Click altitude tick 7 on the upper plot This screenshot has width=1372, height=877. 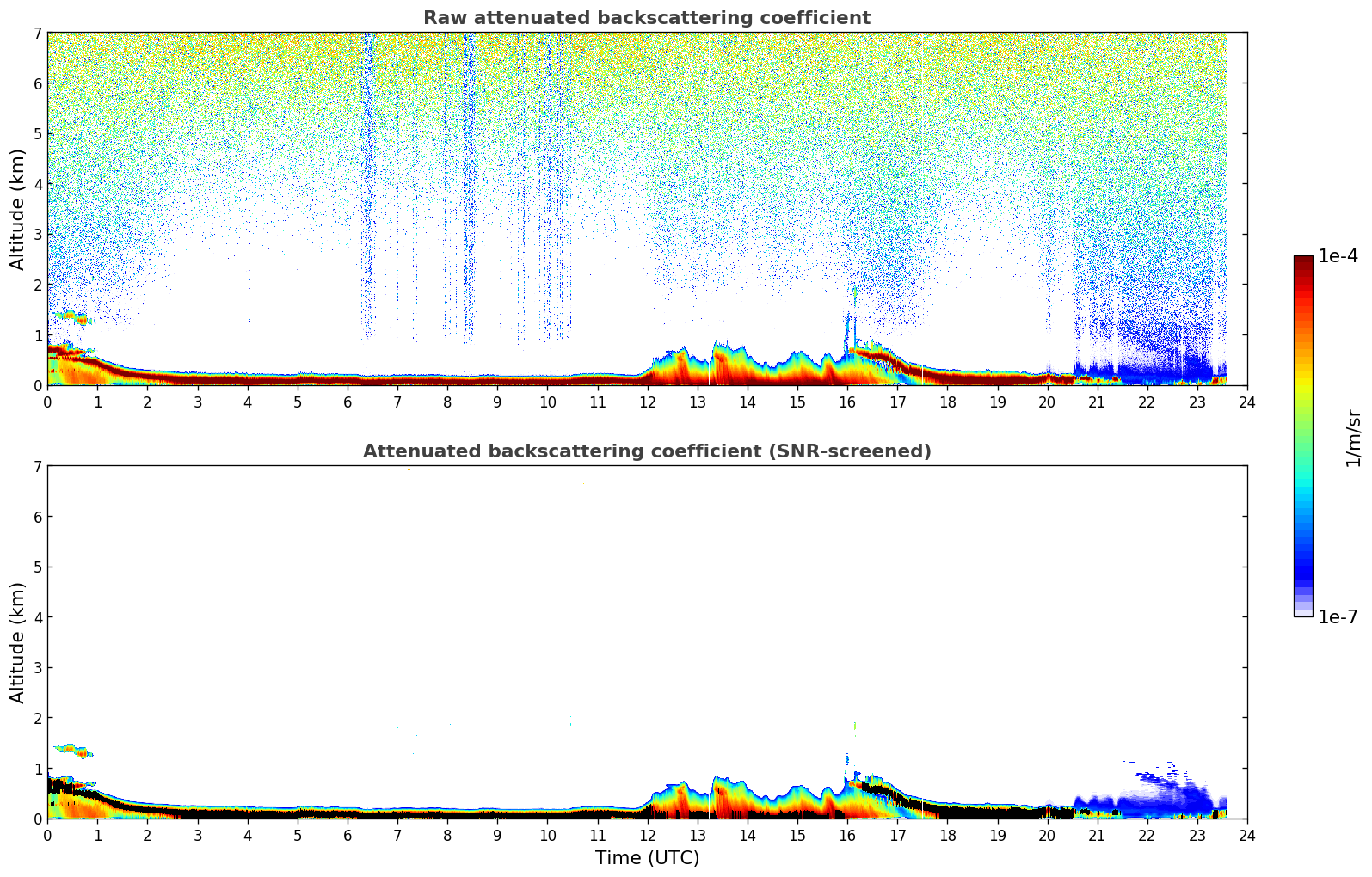coord(38,33)
